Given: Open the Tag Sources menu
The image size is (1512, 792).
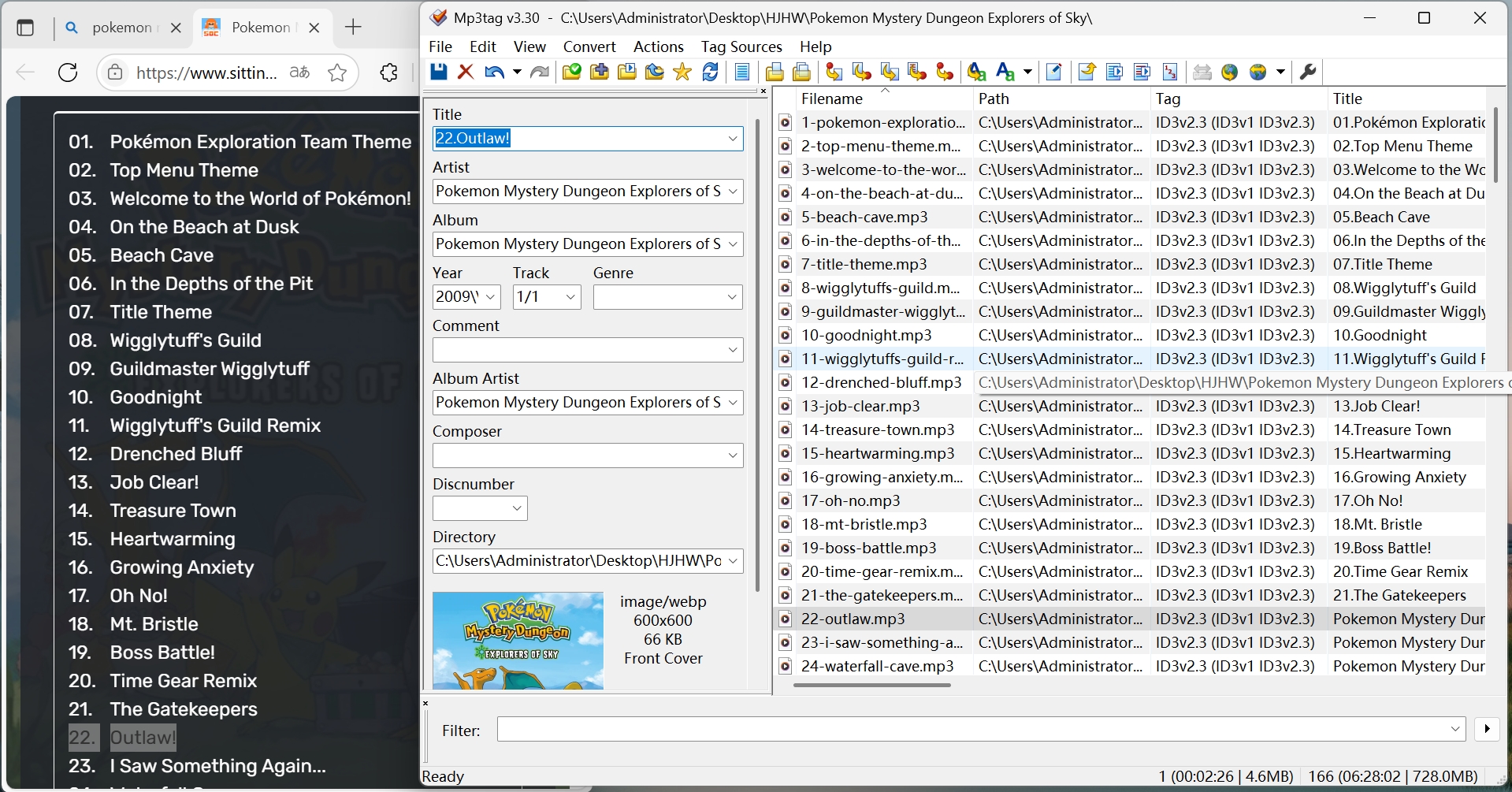Looking at the screenshot, I should point(741,46).
